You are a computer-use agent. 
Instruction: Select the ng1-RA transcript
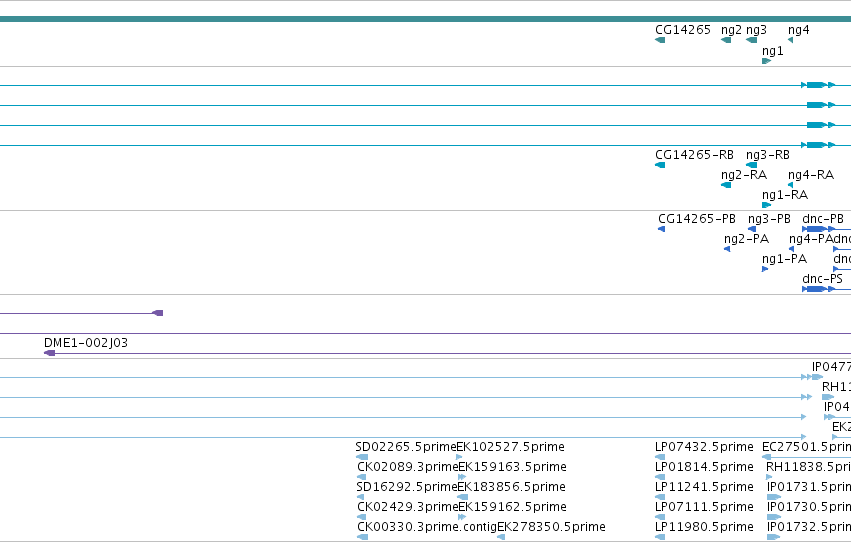click(766, 205)
